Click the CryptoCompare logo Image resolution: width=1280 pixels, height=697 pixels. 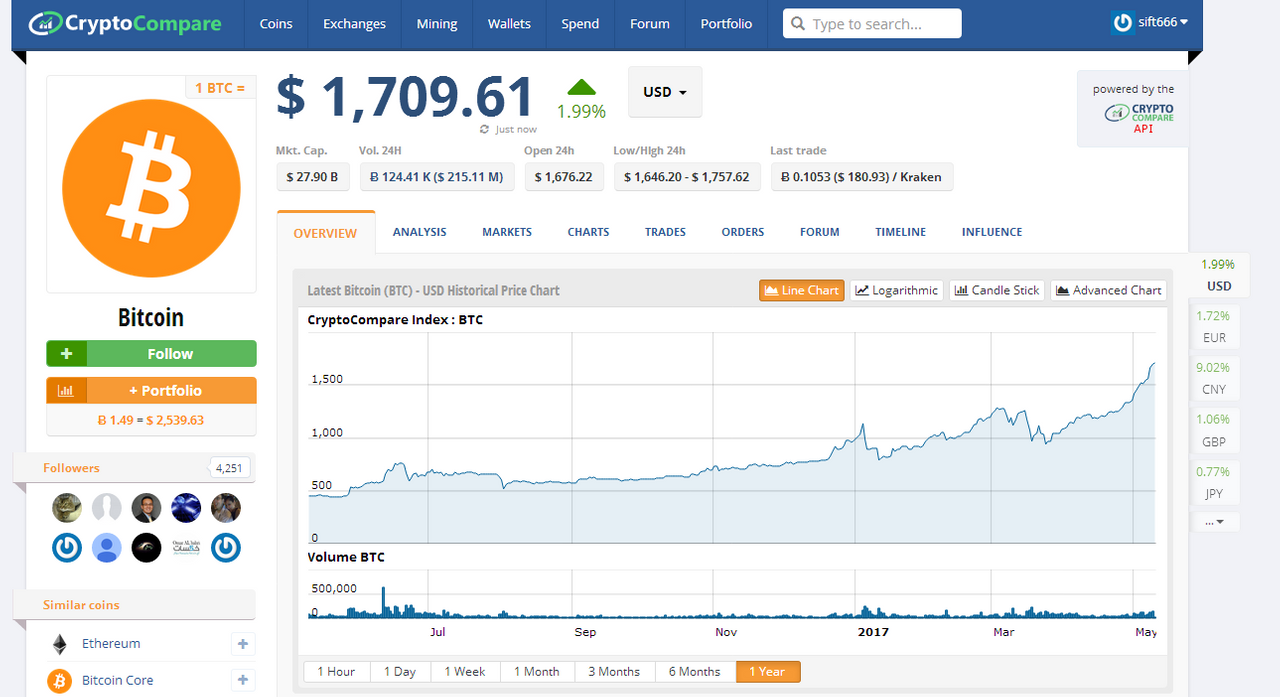(x=125, y=23)
